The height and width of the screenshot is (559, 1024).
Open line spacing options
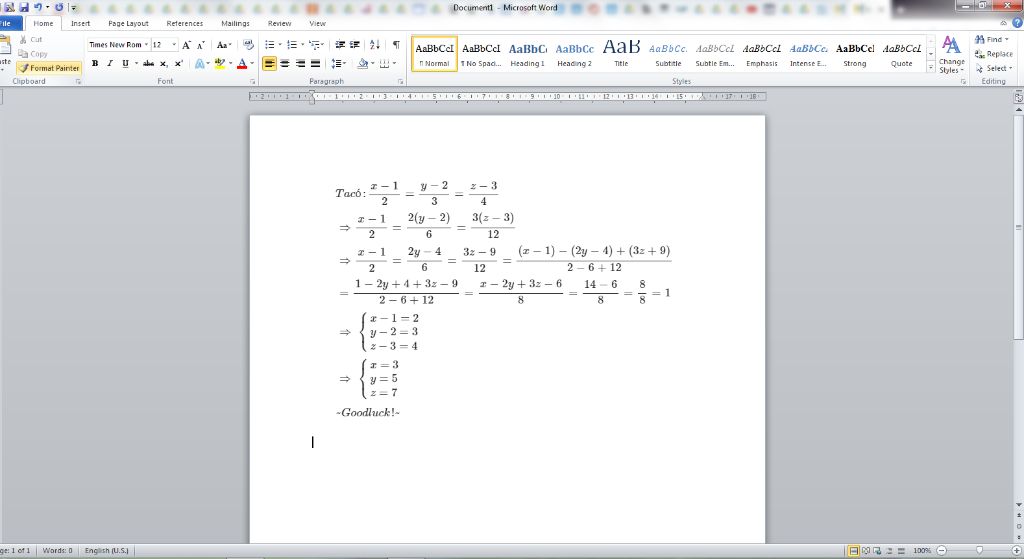click(x=338, y=63)
